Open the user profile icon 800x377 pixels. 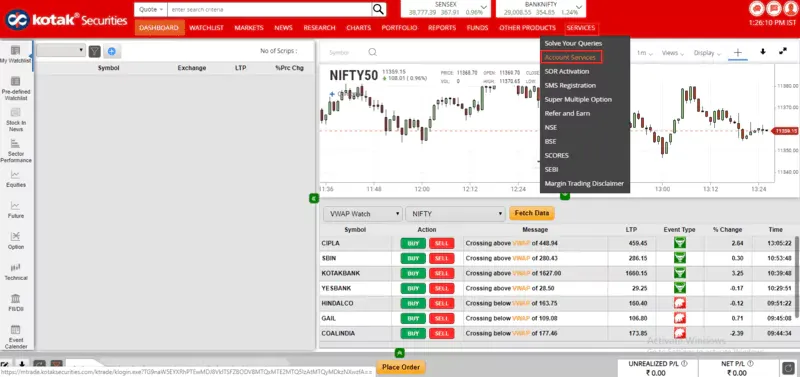[791, 9]
